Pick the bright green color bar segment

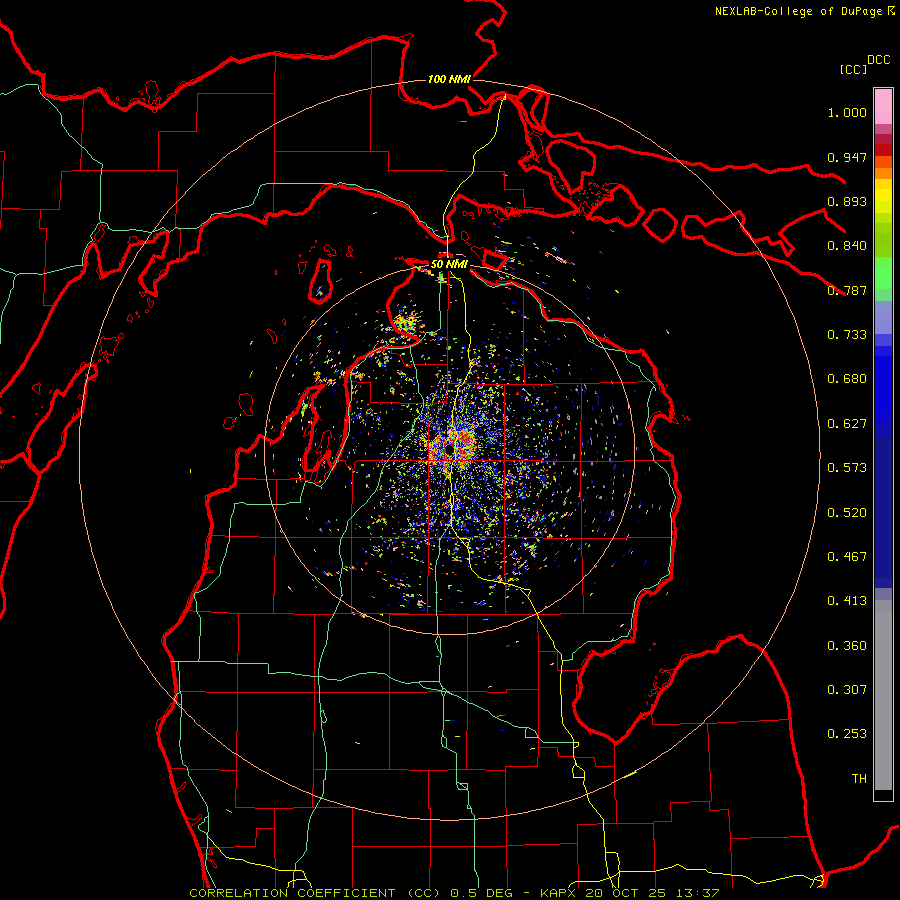pos(883,273)
